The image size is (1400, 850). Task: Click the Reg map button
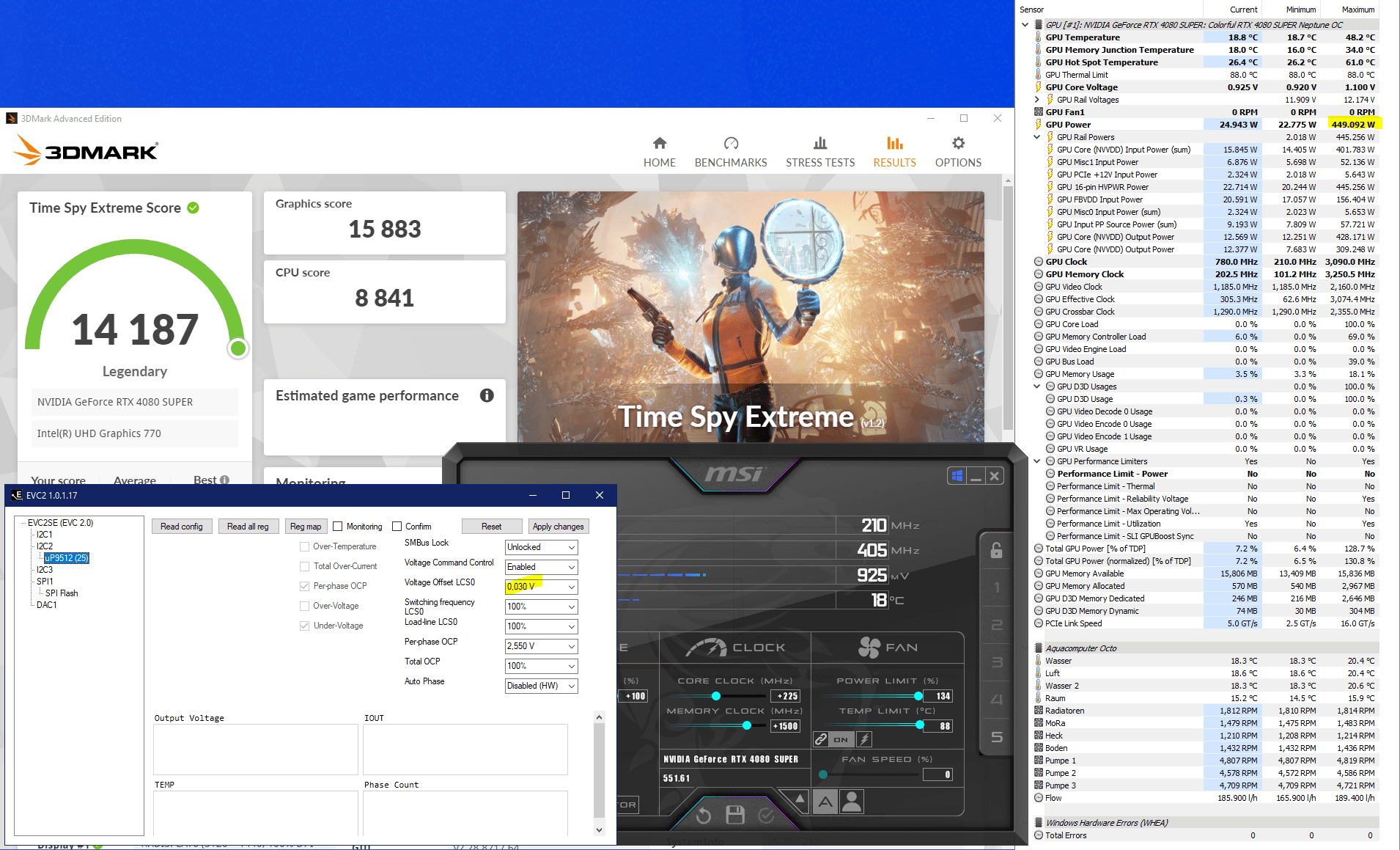click(306, 527)
